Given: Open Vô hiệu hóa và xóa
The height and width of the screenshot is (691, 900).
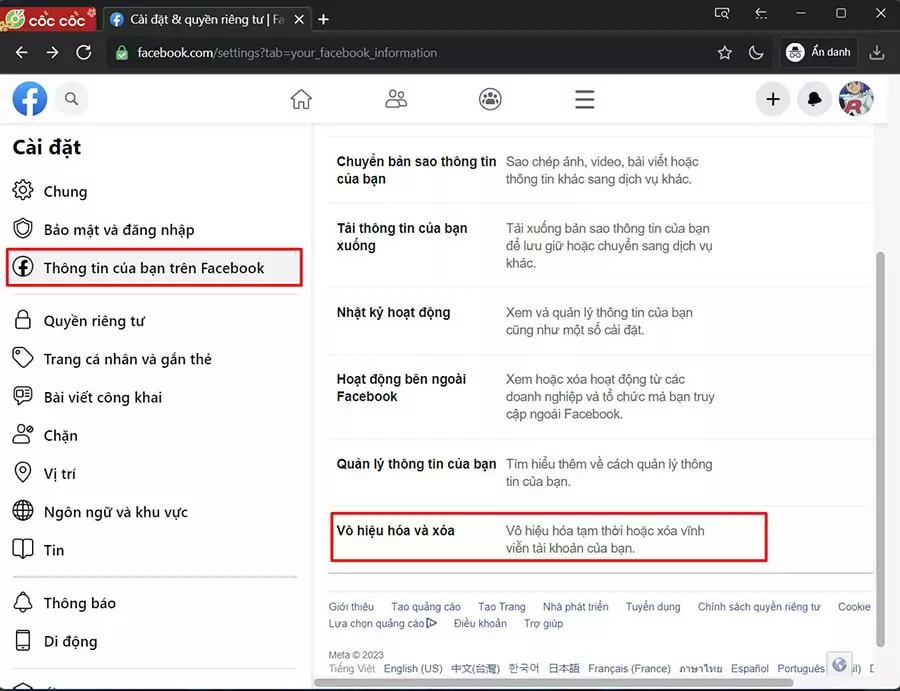Looking at the screenshot, I should [549, 537].
